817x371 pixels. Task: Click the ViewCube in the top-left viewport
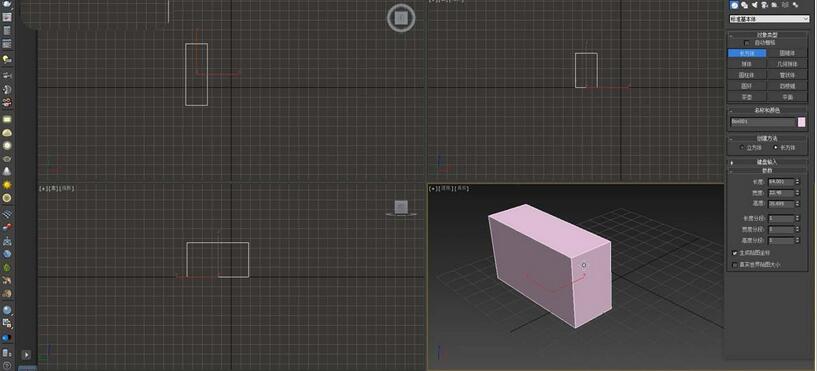coord(401,18)
